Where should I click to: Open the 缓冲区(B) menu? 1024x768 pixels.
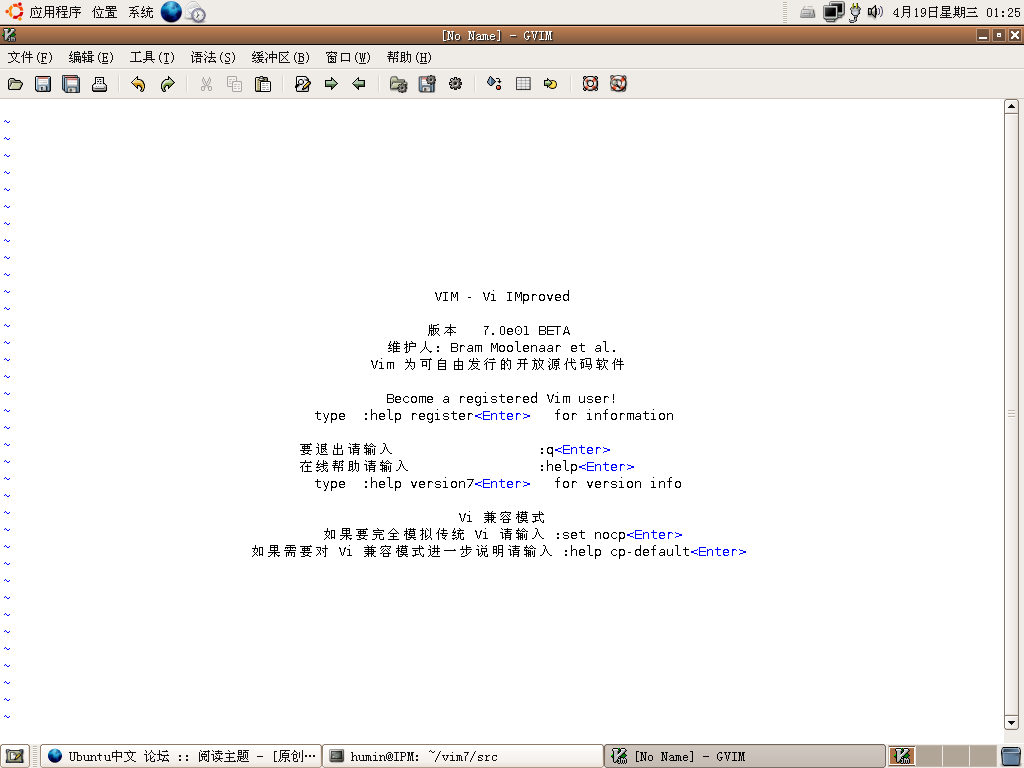[x=281, y=57]
